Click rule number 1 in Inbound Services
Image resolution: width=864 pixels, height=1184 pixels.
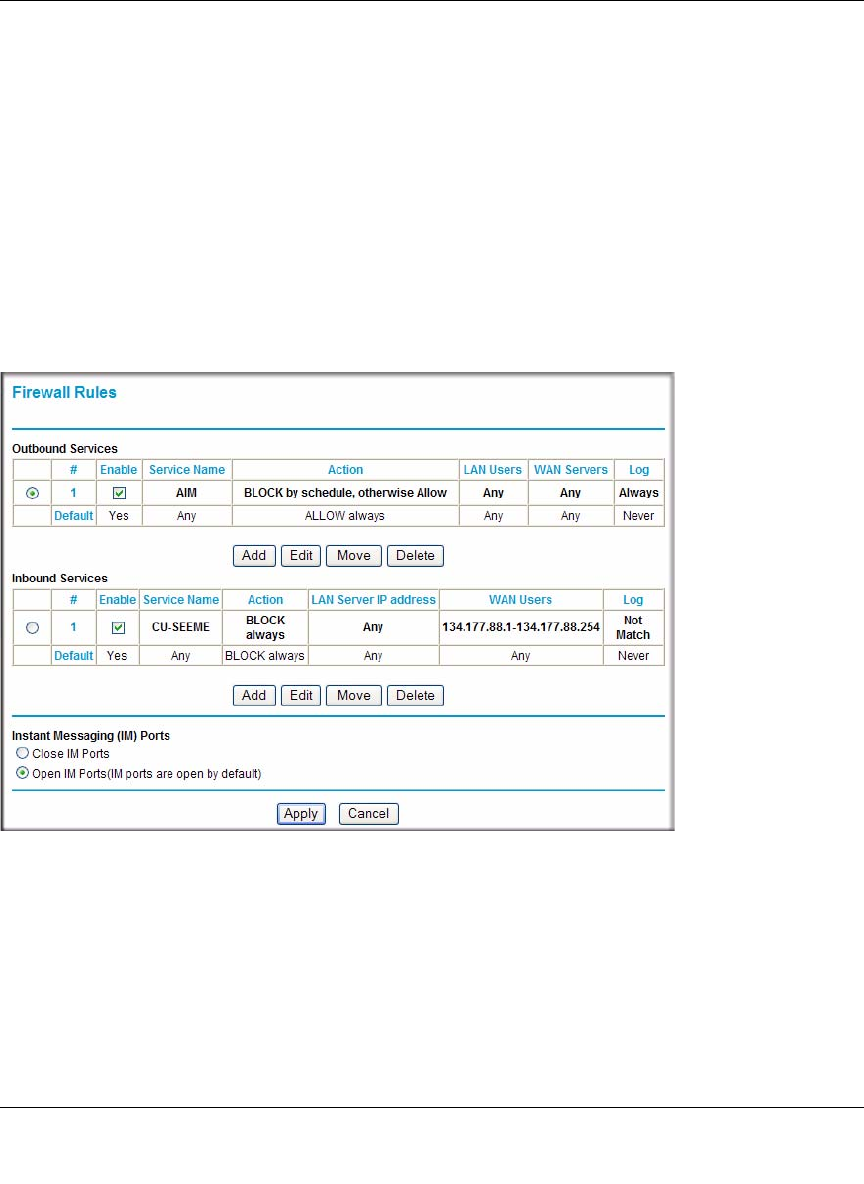[73, 627]
